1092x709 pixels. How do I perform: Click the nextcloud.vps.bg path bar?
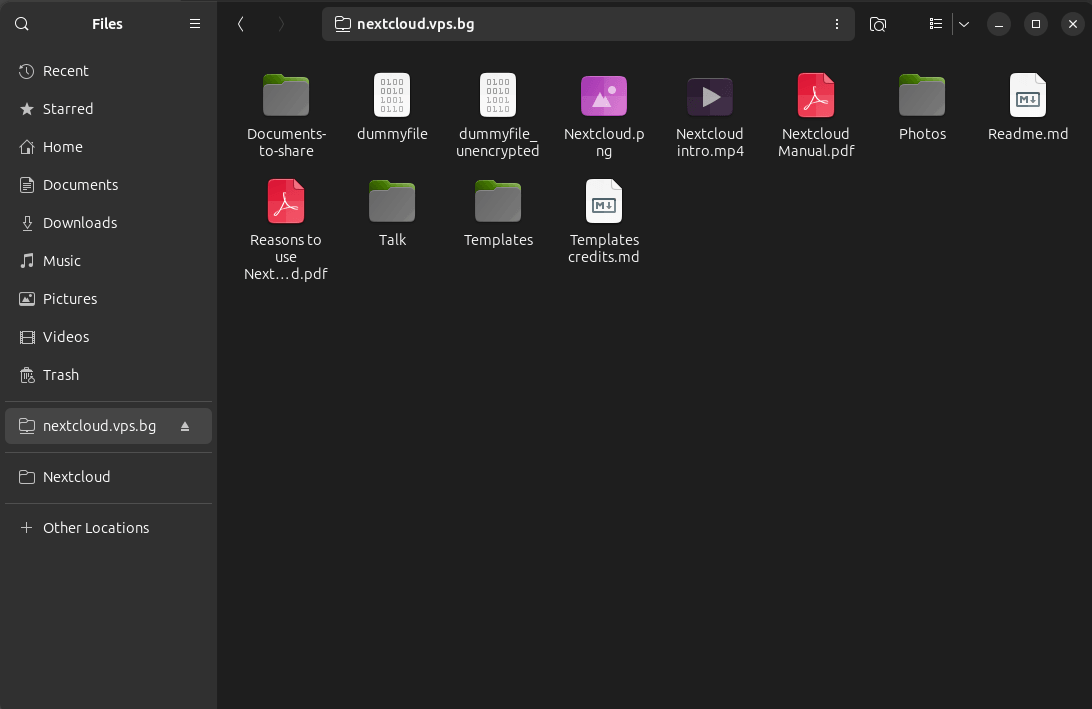pos(588,24)
